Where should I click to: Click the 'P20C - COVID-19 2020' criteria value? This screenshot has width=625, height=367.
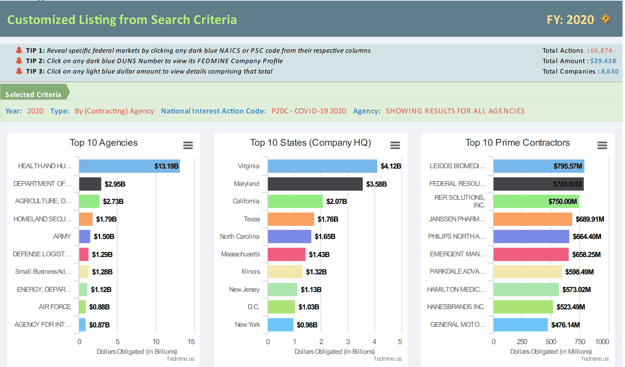(x=309, y=111)
